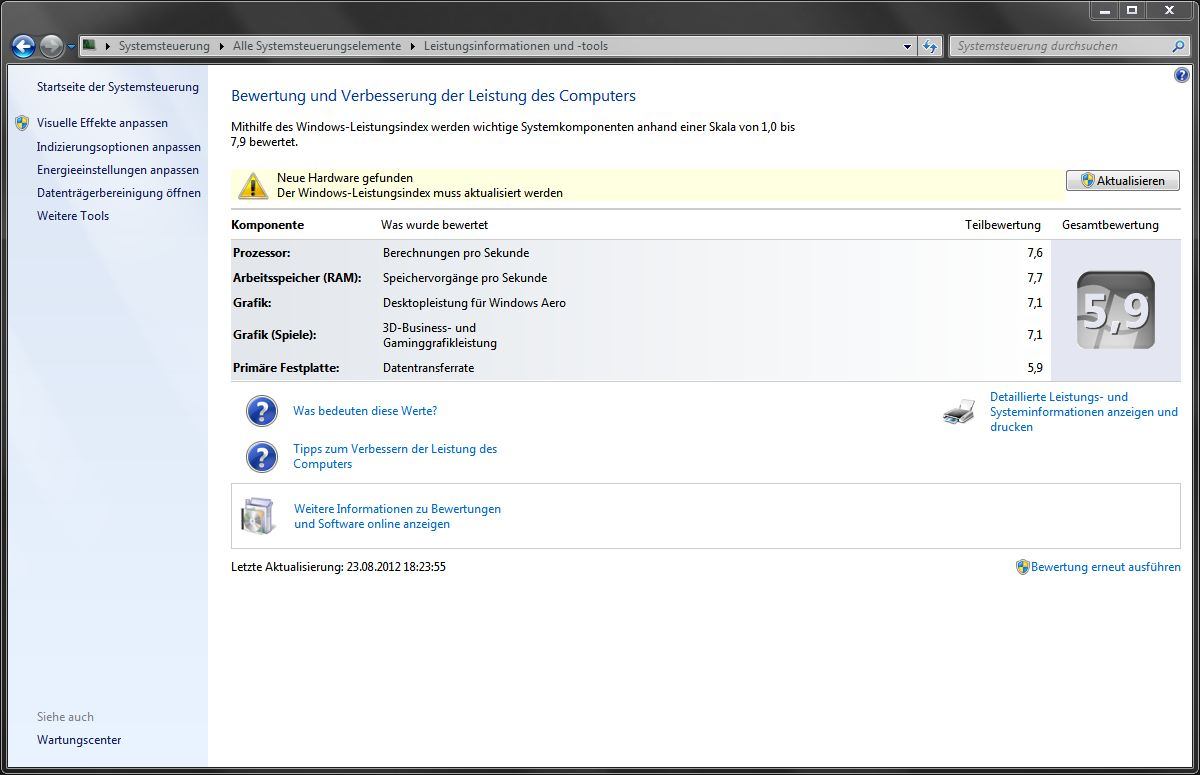Click the refresh button beside address bar
The image size is (1200, 775).
[x=930, y=46]
